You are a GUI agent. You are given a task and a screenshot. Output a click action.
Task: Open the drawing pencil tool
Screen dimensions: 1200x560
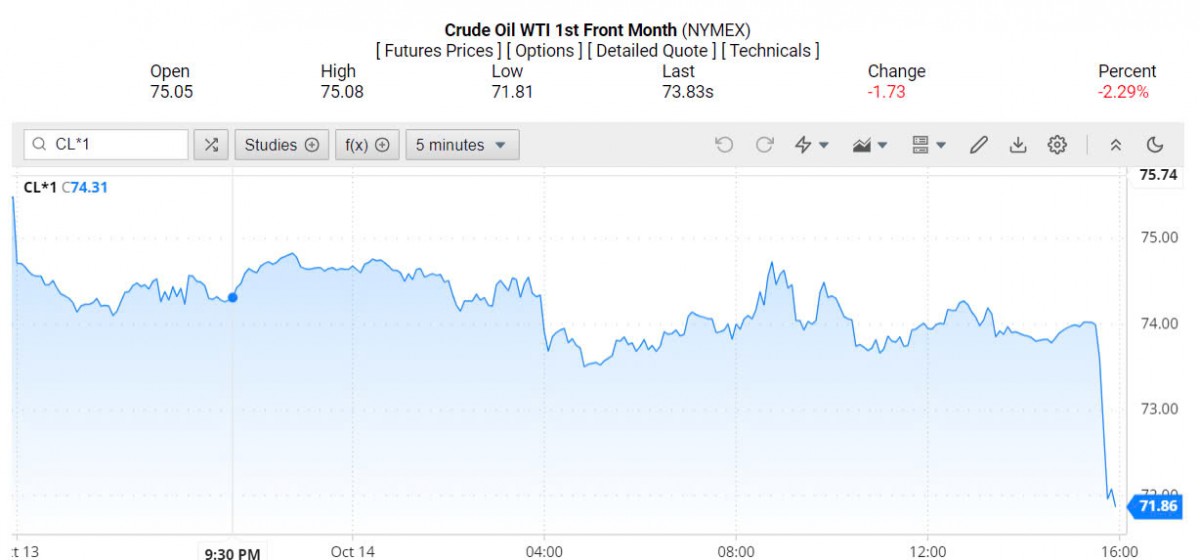[979, 145]
